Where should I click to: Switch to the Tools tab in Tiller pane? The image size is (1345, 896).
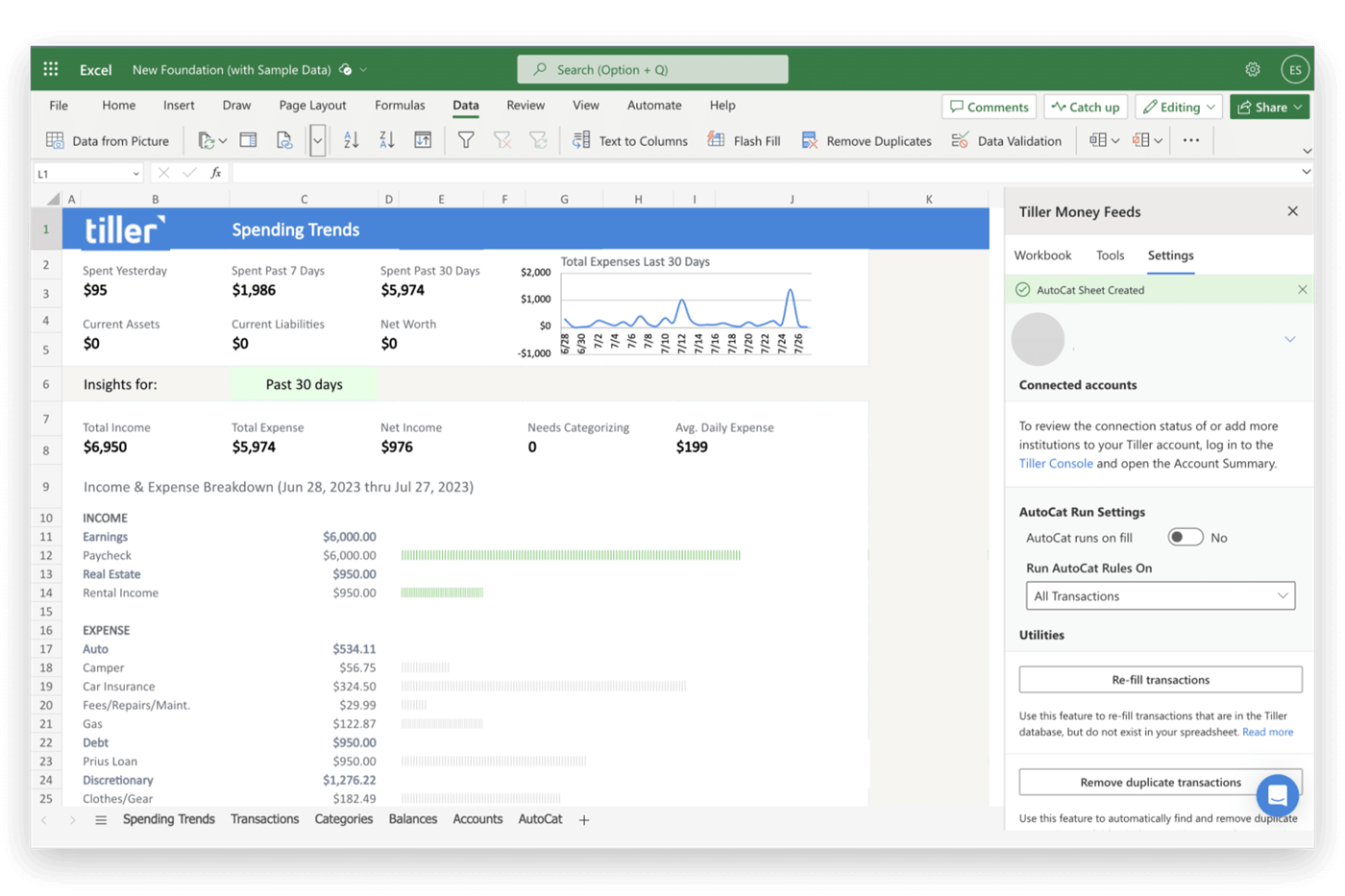(x=1110, y=255)
